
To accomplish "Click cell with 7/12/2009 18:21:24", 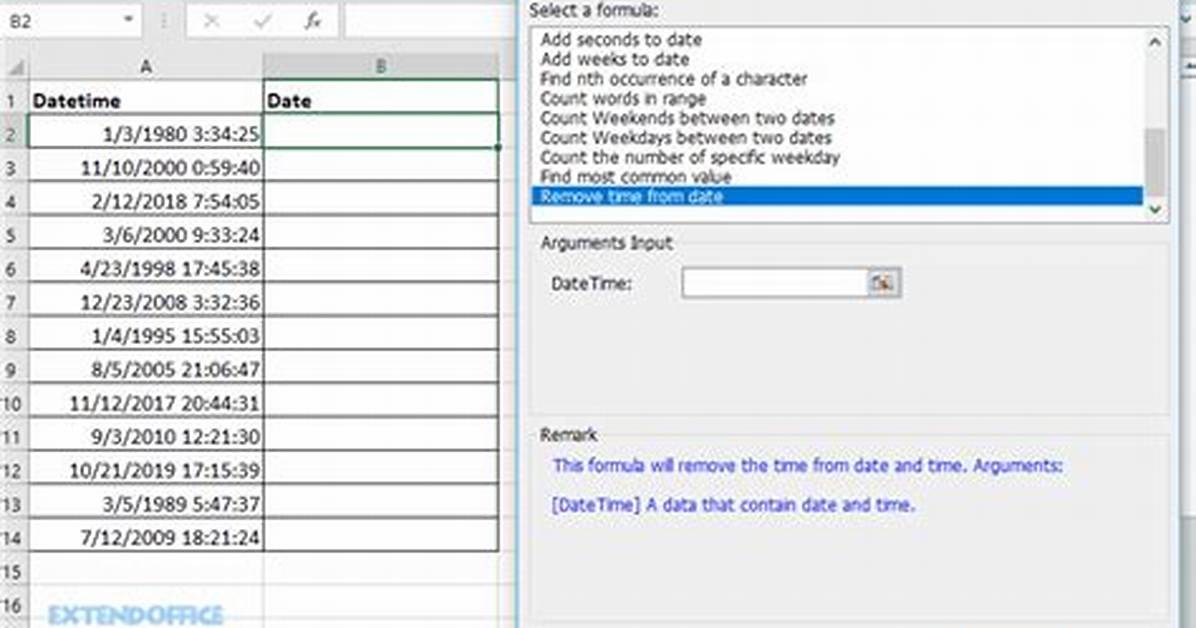I will 146,536.
